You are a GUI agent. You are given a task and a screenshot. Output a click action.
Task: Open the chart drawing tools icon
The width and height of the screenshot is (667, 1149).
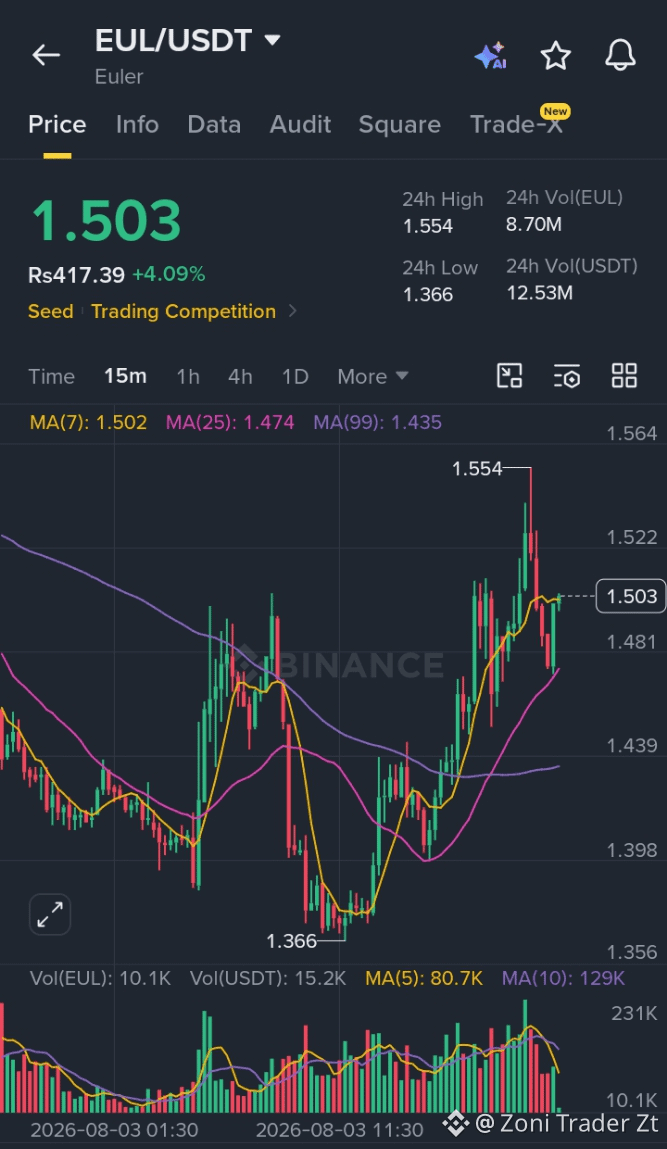click(509, 376)
